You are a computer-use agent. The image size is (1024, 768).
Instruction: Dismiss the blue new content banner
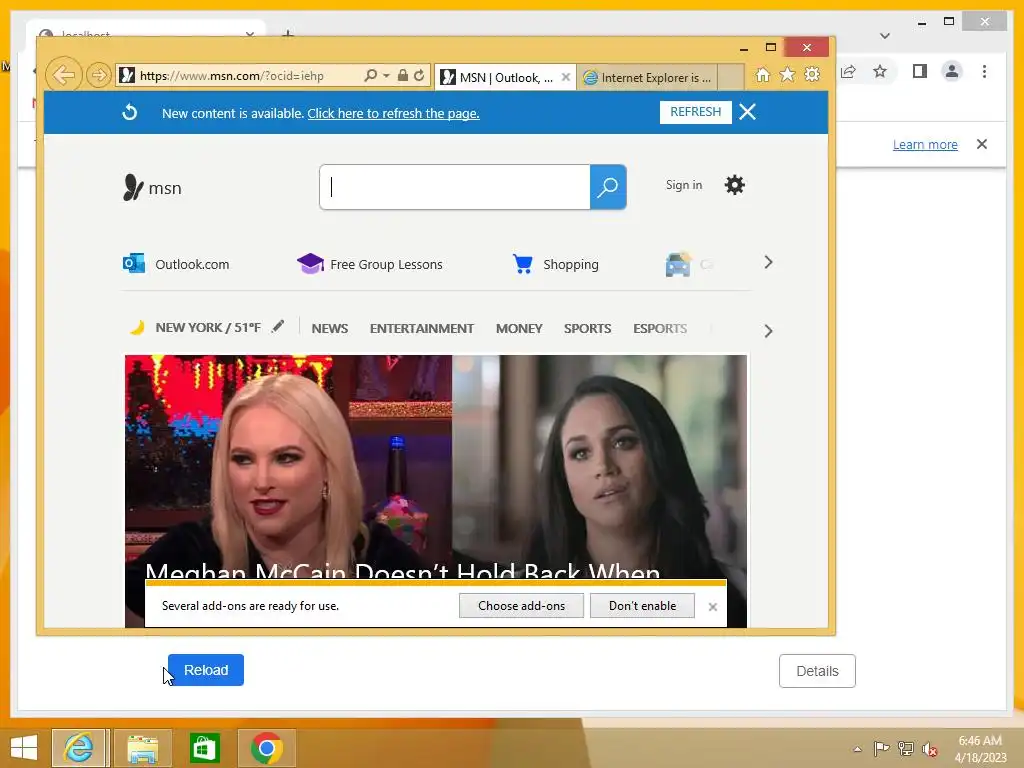coord(748,112)
